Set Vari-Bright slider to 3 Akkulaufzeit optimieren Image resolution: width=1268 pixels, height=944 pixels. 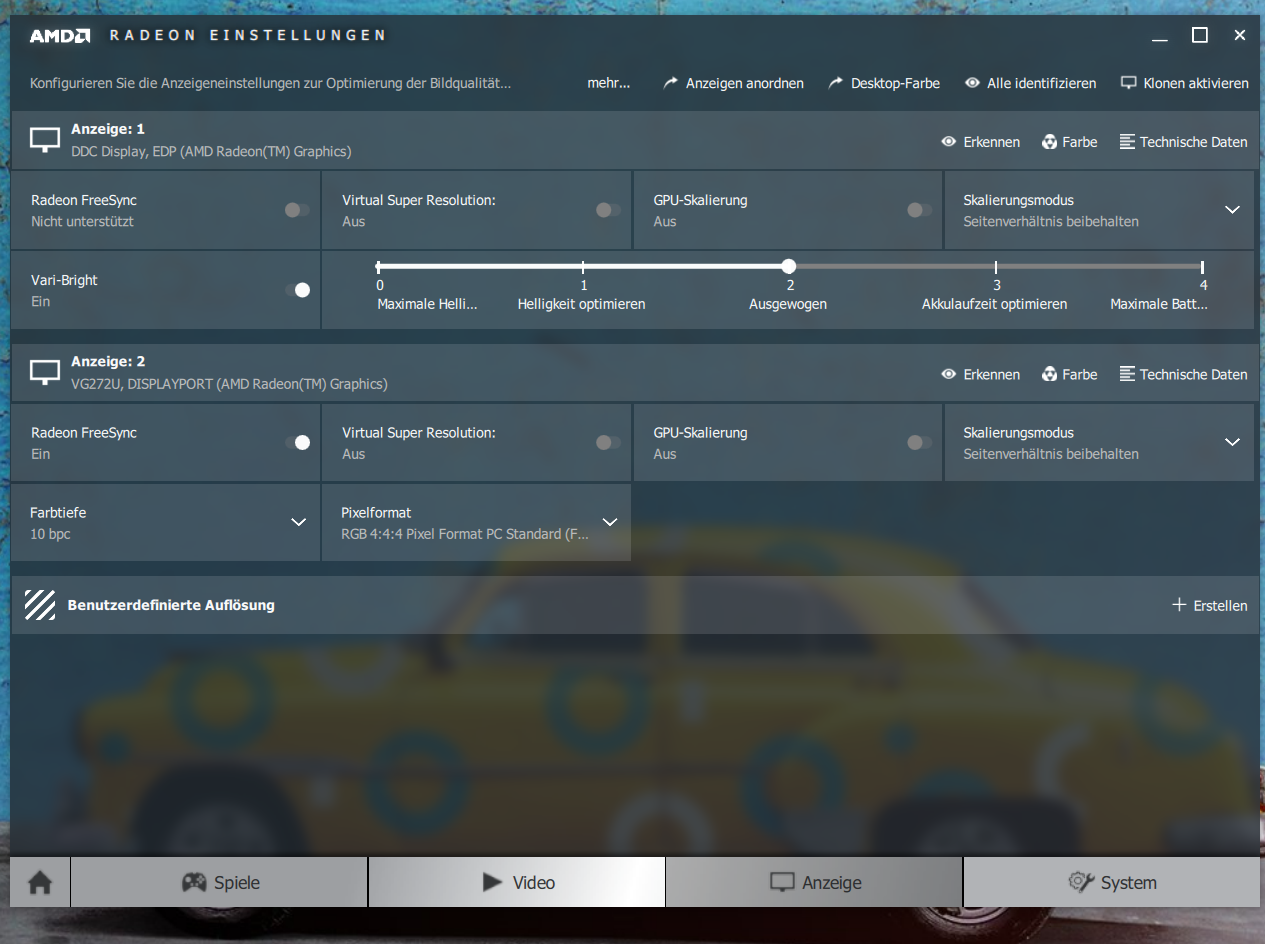click(996, 266)
